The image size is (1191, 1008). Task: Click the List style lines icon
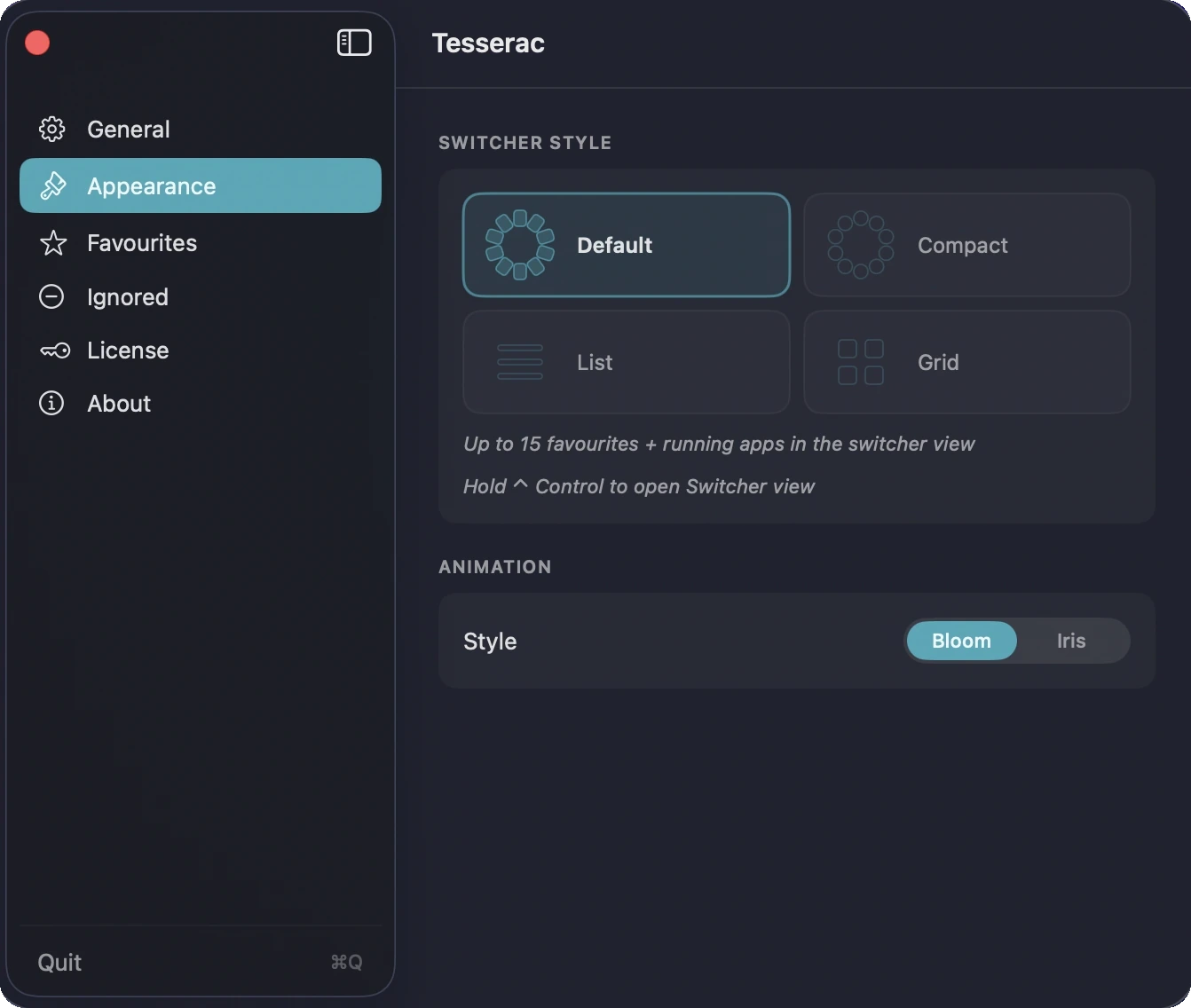click(x=520, y=362)
